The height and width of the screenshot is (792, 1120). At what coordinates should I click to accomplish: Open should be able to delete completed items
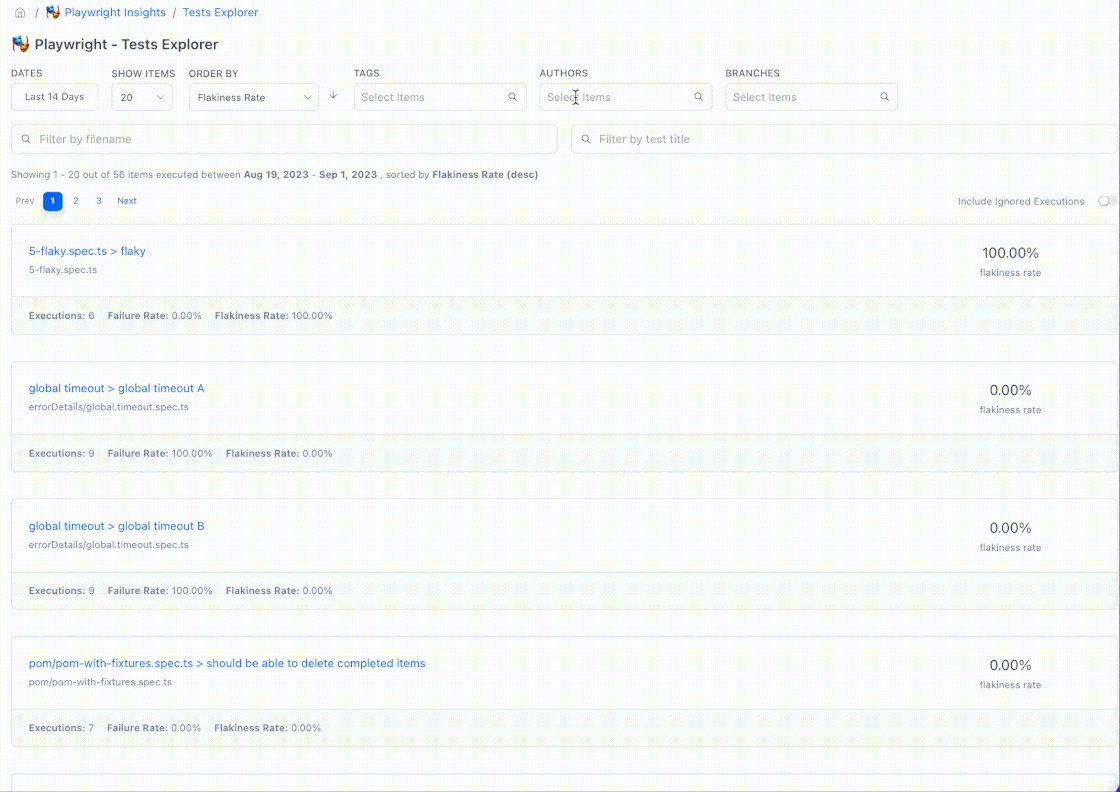227,663
